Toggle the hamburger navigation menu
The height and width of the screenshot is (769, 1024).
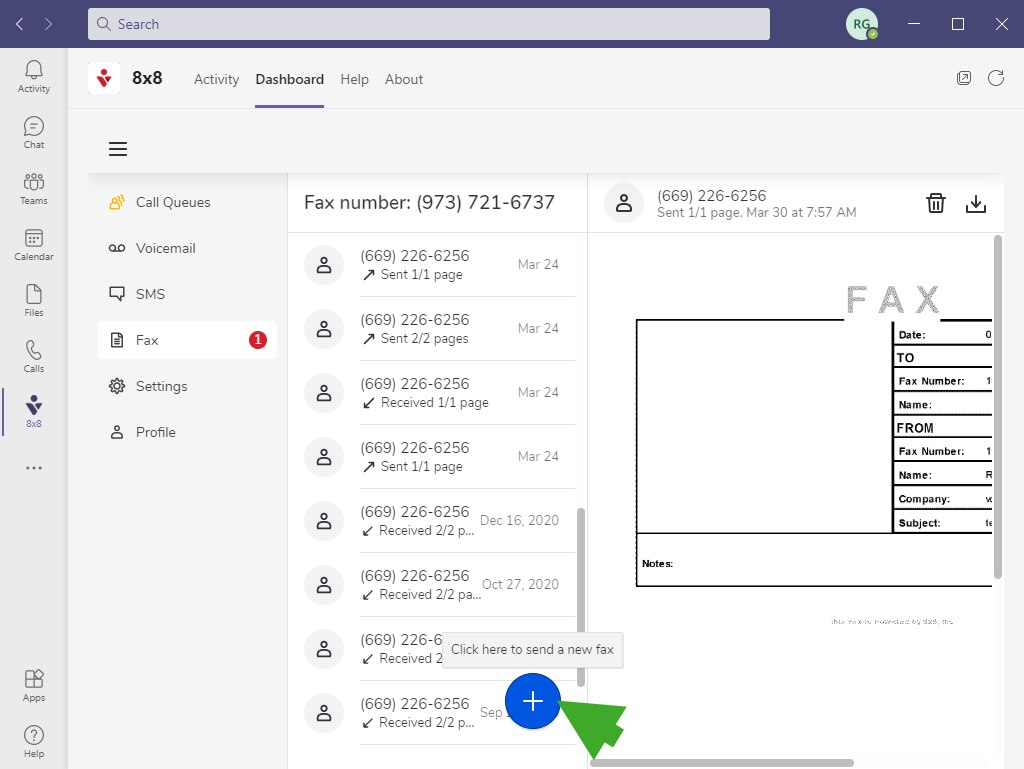[x=118, y=149]
